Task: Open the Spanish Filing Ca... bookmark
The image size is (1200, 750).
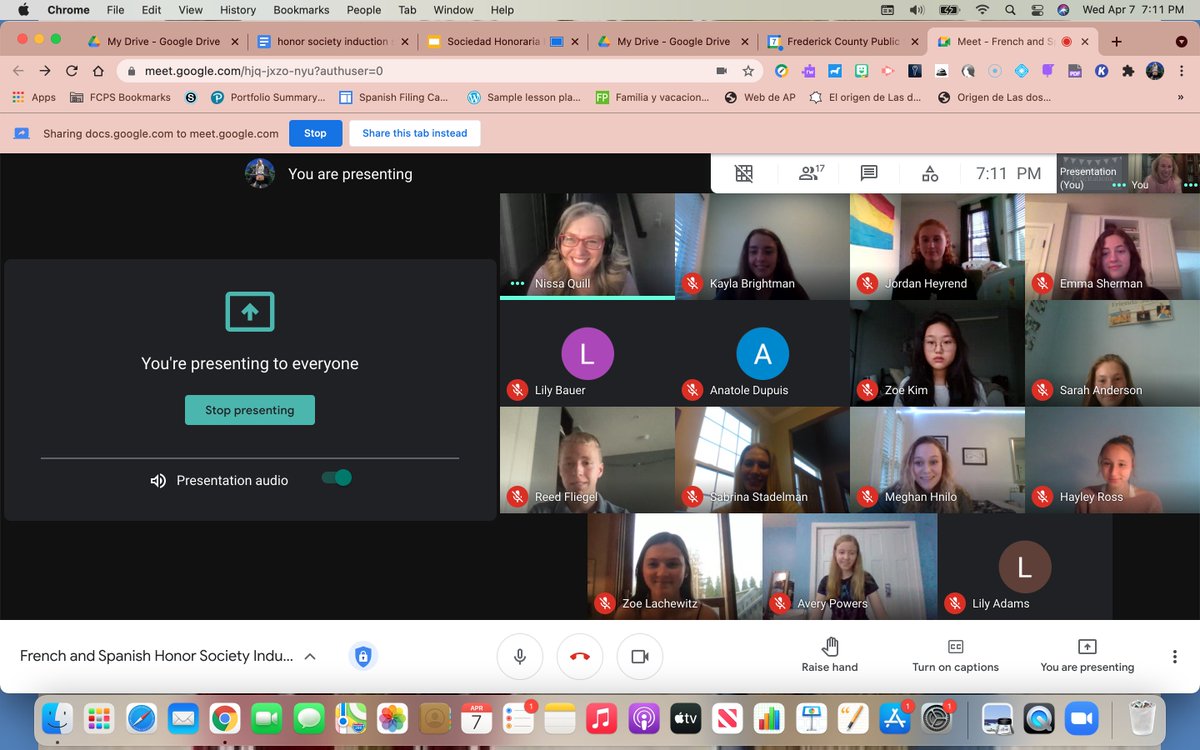Action: click(394, 97)
